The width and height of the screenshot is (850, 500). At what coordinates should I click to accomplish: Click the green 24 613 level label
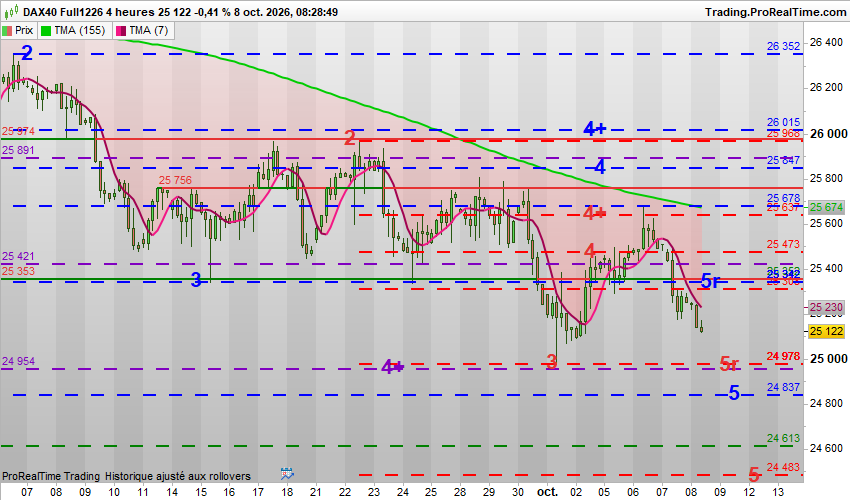(783, 438)
